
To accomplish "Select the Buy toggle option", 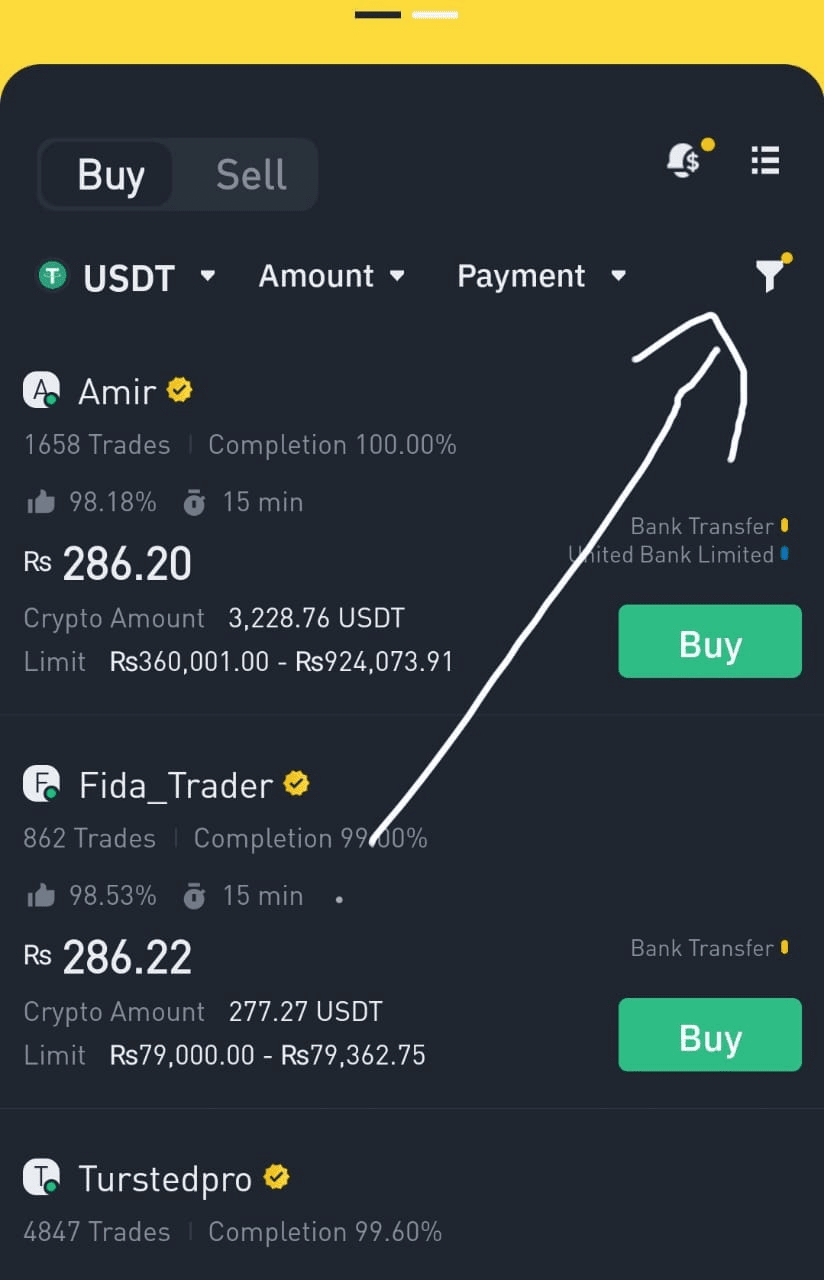I will coord(110,175).
